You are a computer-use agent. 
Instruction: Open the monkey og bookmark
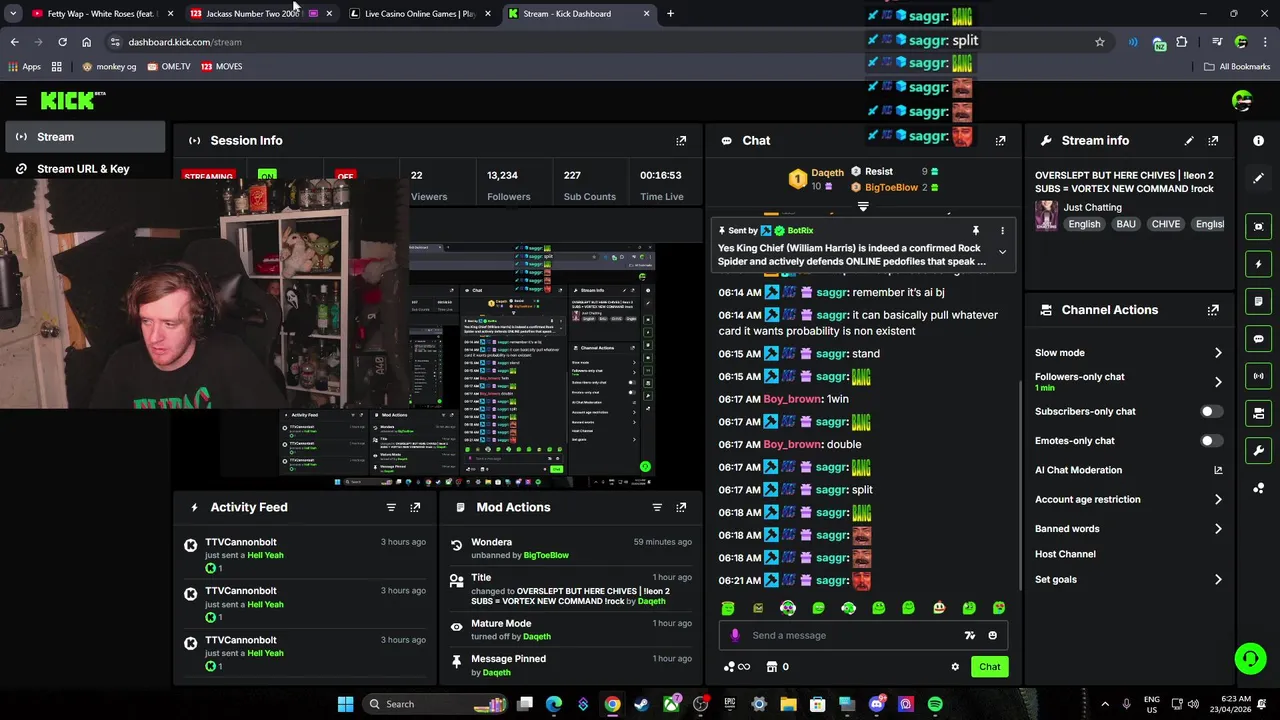(109, 67)
